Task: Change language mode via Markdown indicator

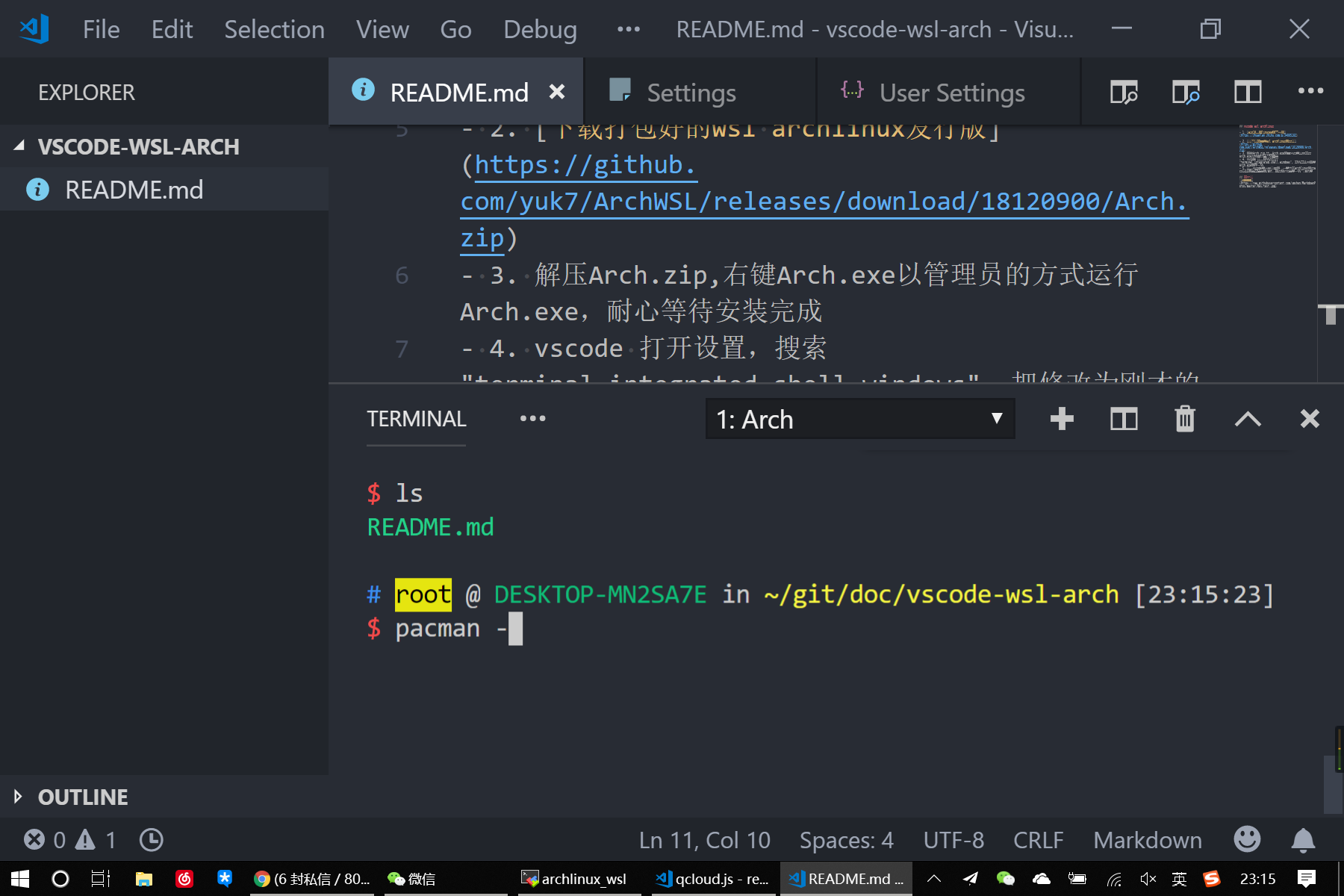Action: point(1148,840)
